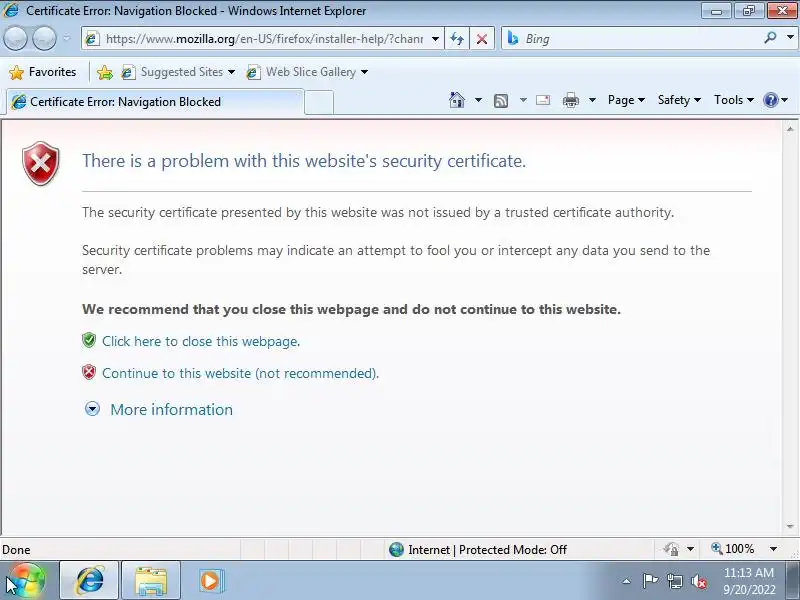The image size is (800, 600).
Task: Expand the address bar autocomplete dropdown
Action: click(435, 39)
